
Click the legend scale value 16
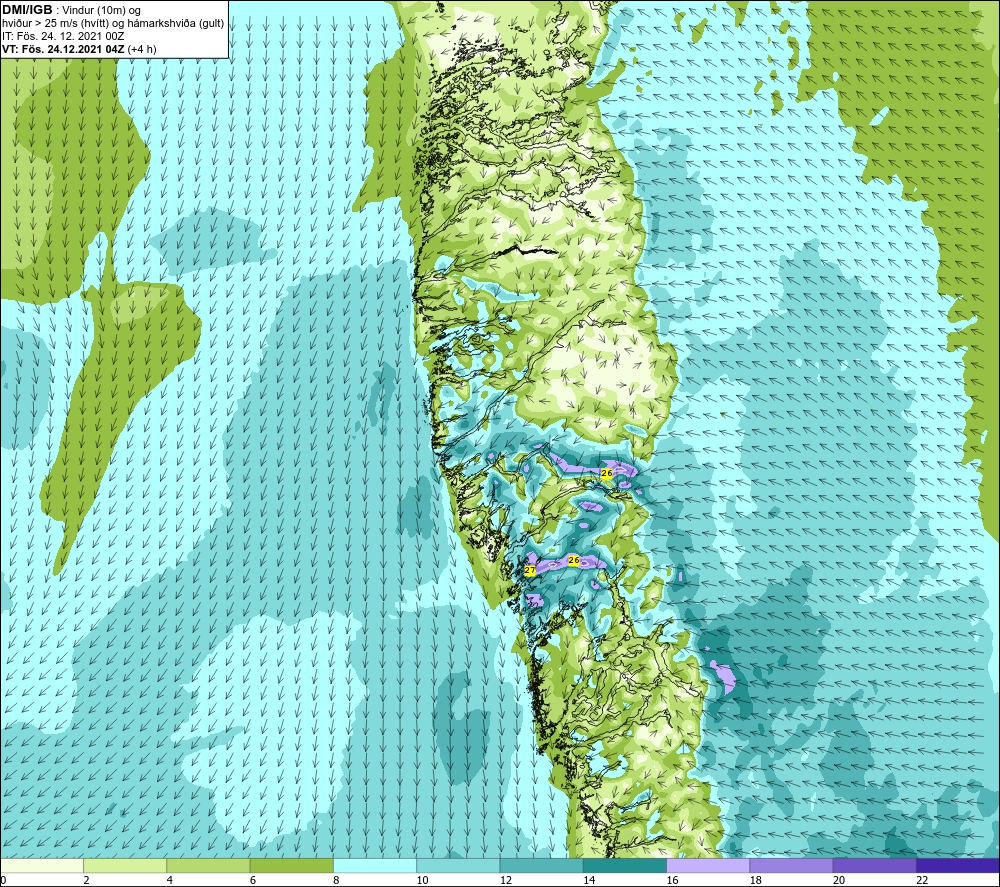click(x=672, y=880)
